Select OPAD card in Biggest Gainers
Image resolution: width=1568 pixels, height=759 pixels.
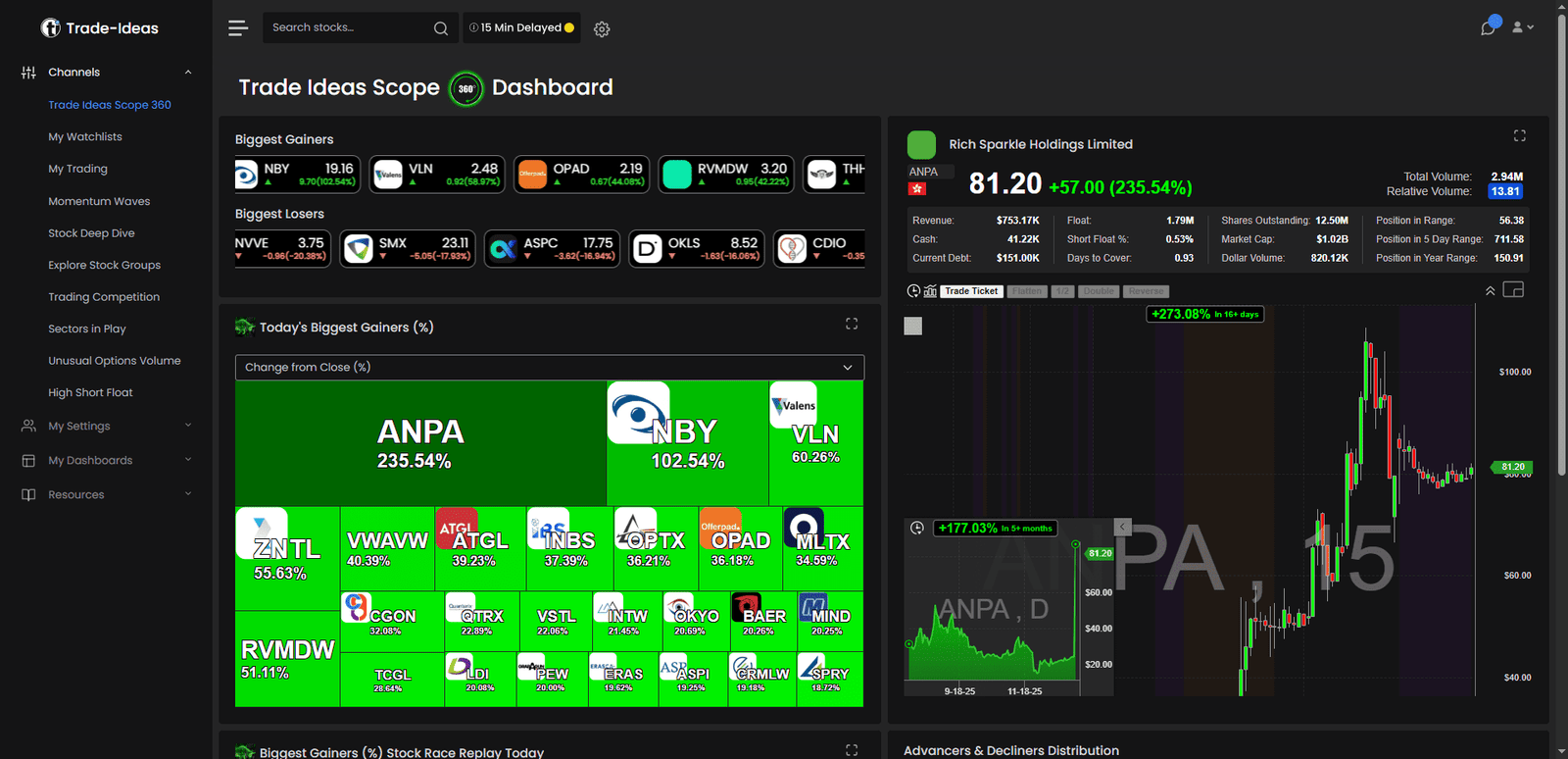pos(582,175)
